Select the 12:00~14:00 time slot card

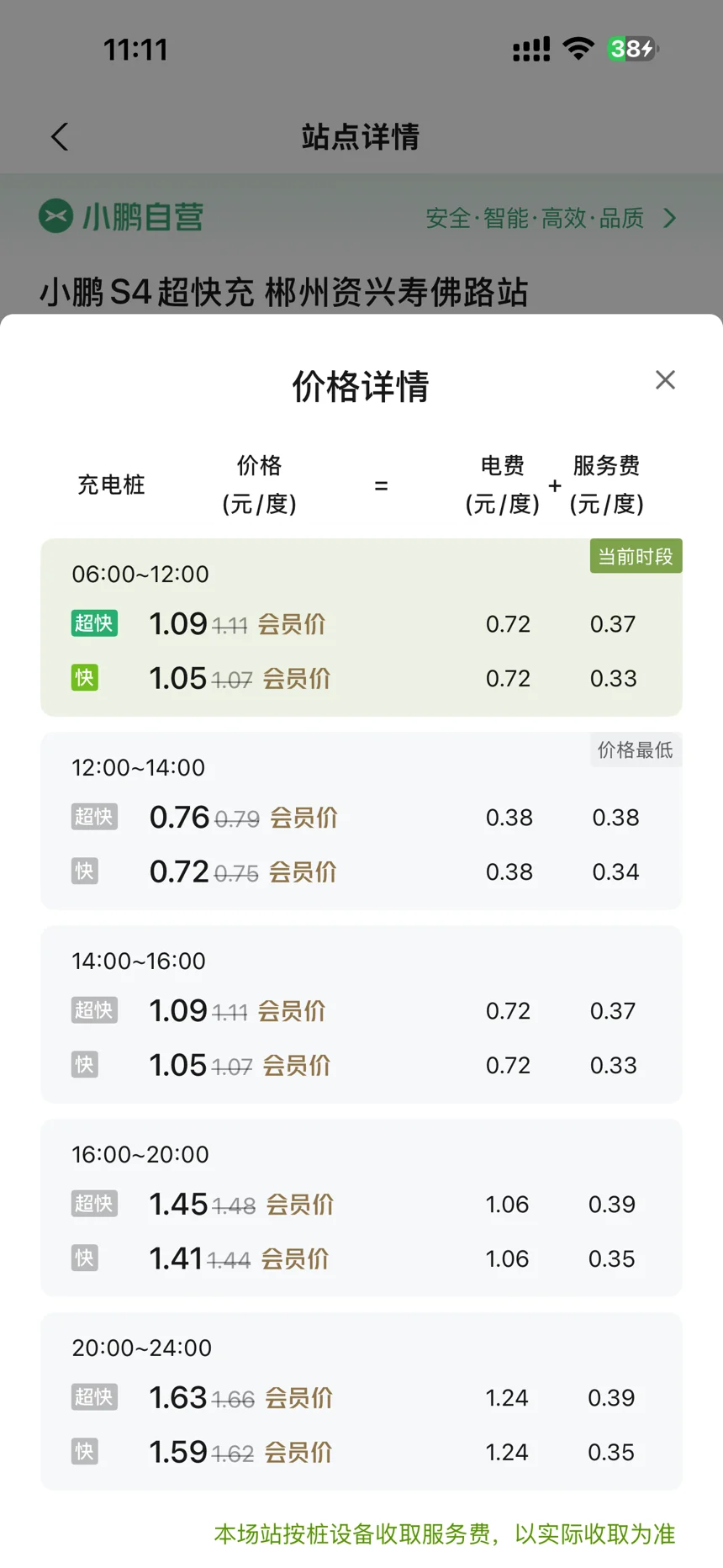click(361, 821)
